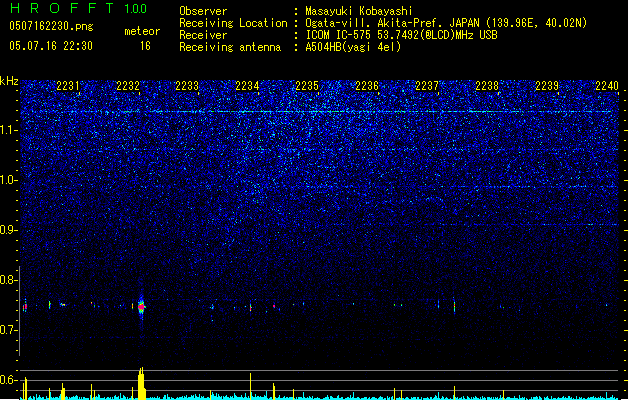The width and height of the screenshot is (629, 400).
Task: Click the 1.1 frequency axis label
Action: [x=8, y=130]
